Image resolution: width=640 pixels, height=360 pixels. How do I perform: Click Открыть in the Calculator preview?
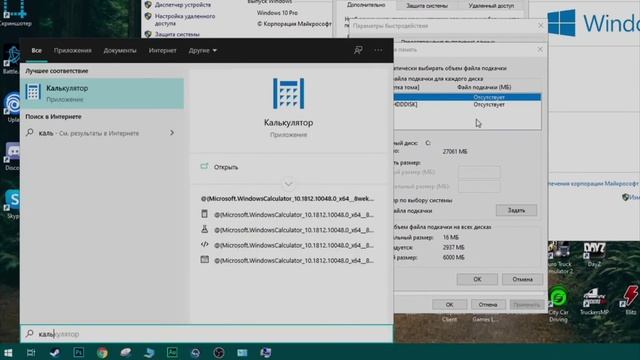[x=226, y=167]
